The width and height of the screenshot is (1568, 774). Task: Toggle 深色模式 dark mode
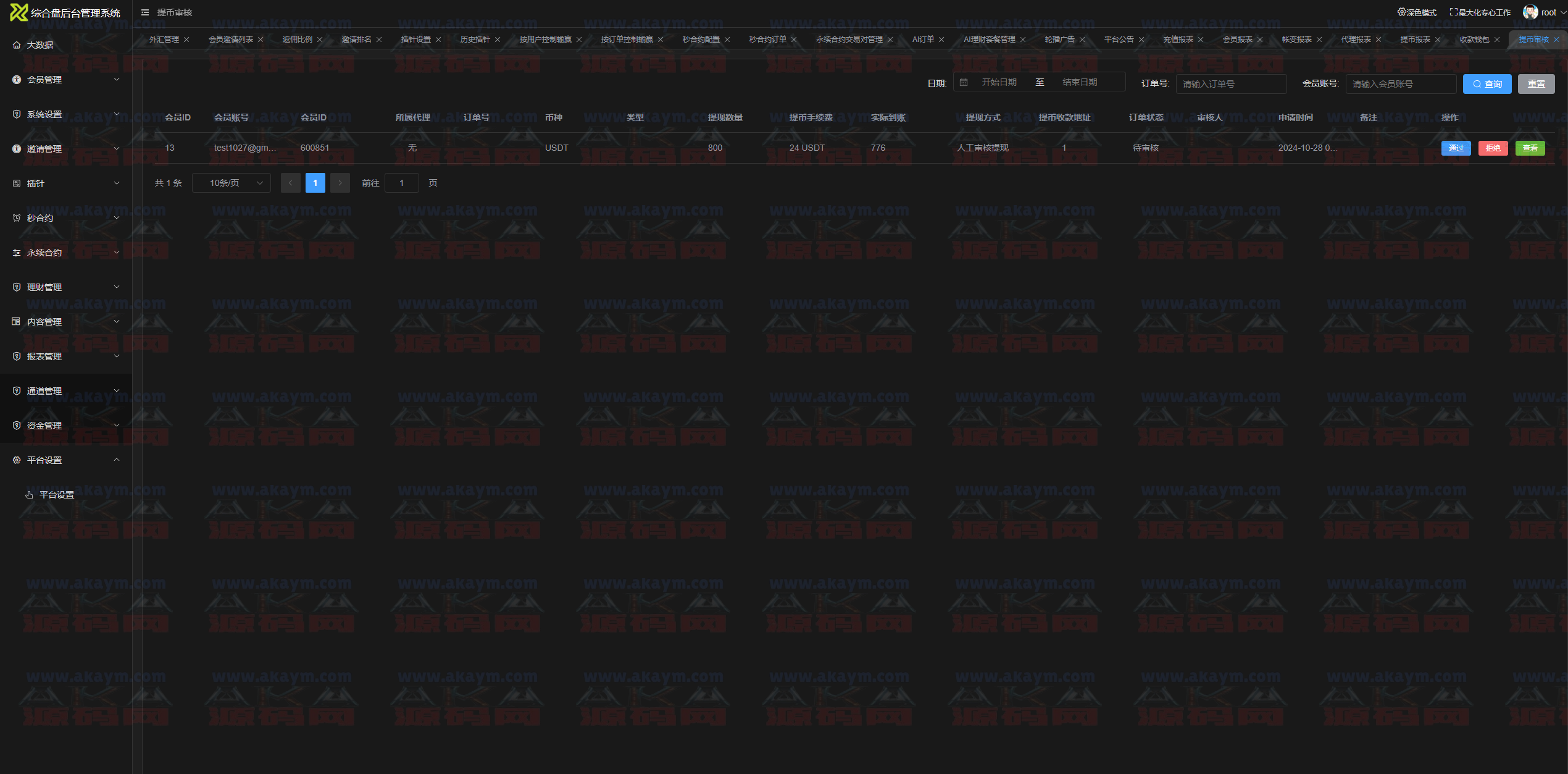pyautogui.click(x=1417, y=12)
